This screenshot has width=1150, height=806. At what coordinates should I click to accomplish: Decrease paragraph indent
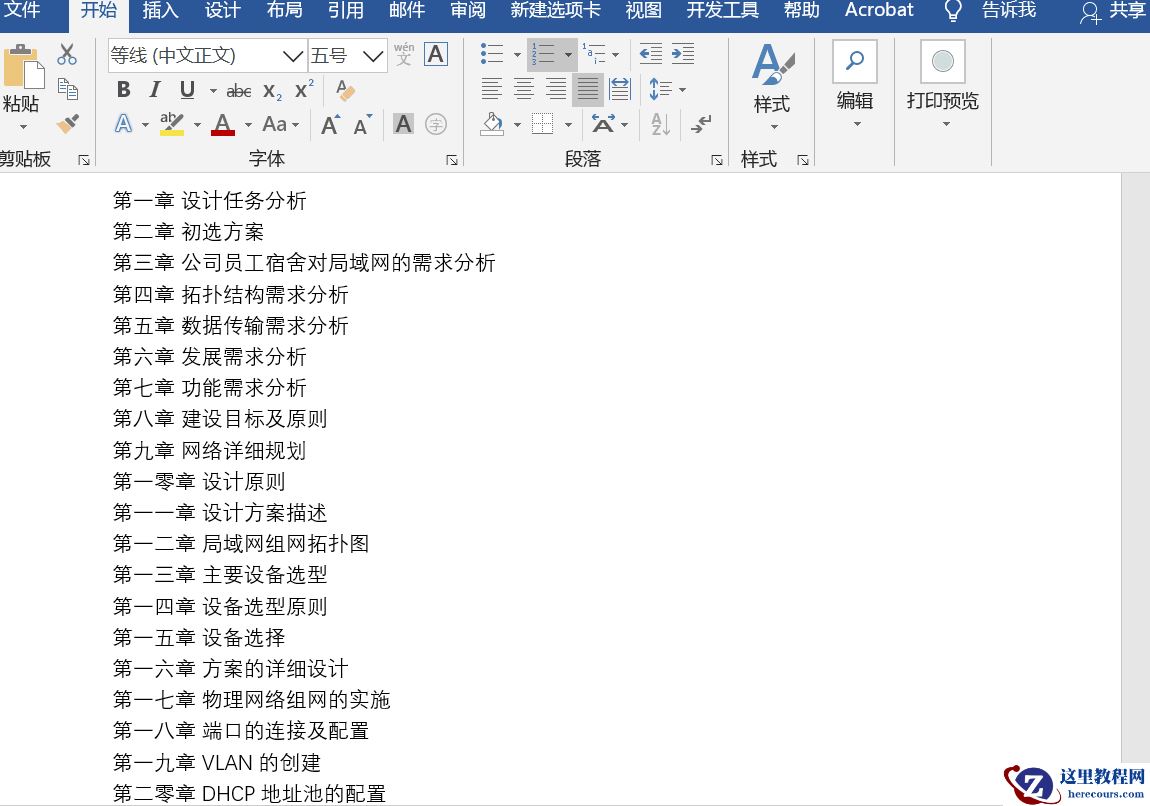651,54
